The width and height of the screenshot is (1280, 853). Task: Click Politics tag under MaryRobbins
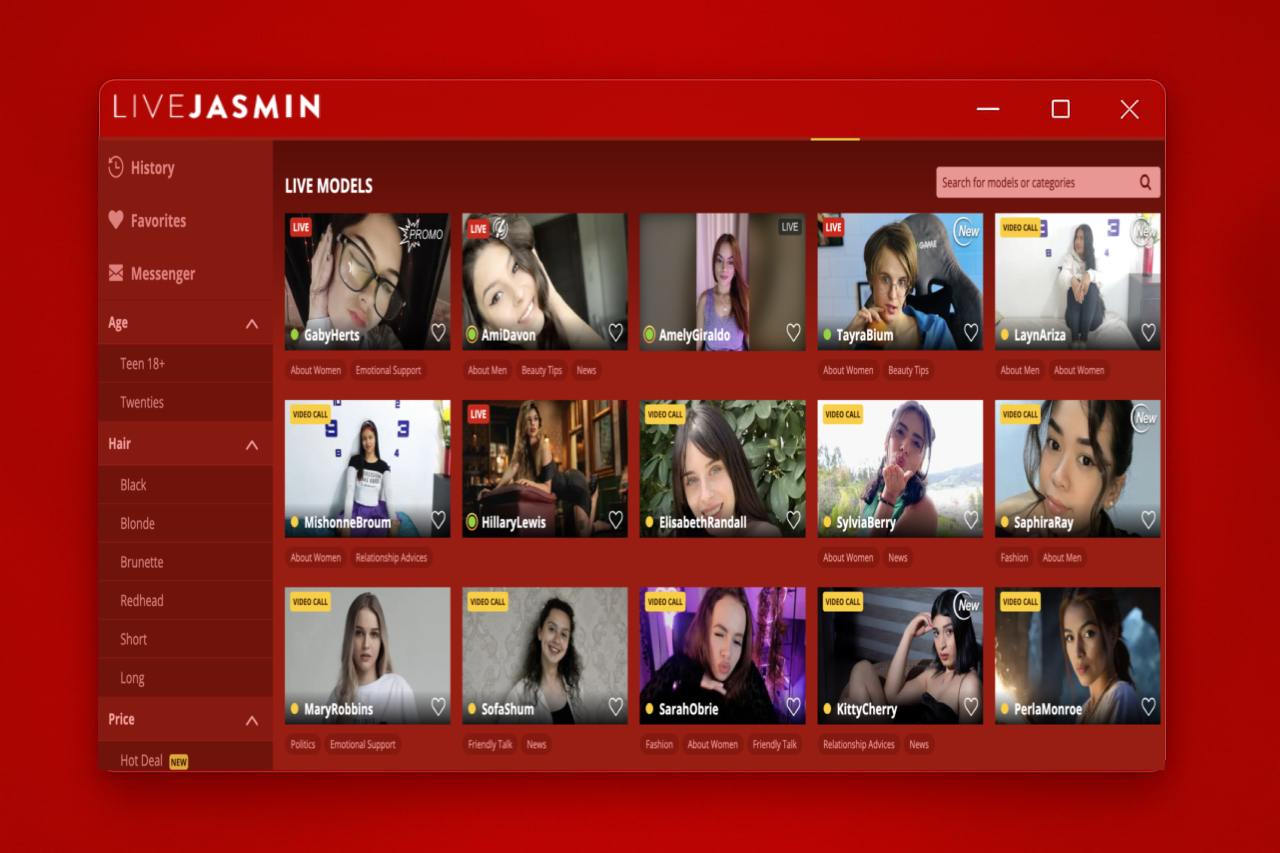point(303,744)
